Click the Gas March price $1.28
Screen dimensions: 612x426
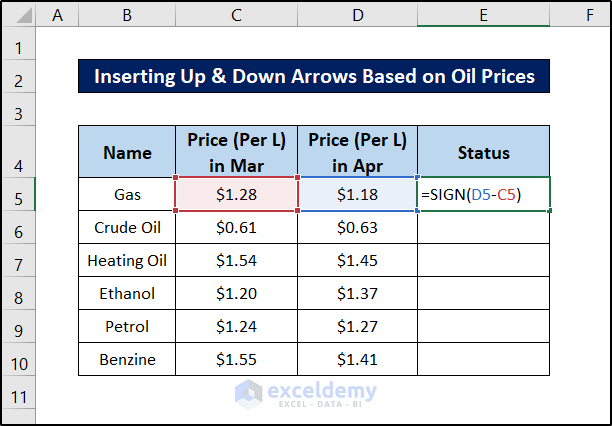click(x=236, y=194)
